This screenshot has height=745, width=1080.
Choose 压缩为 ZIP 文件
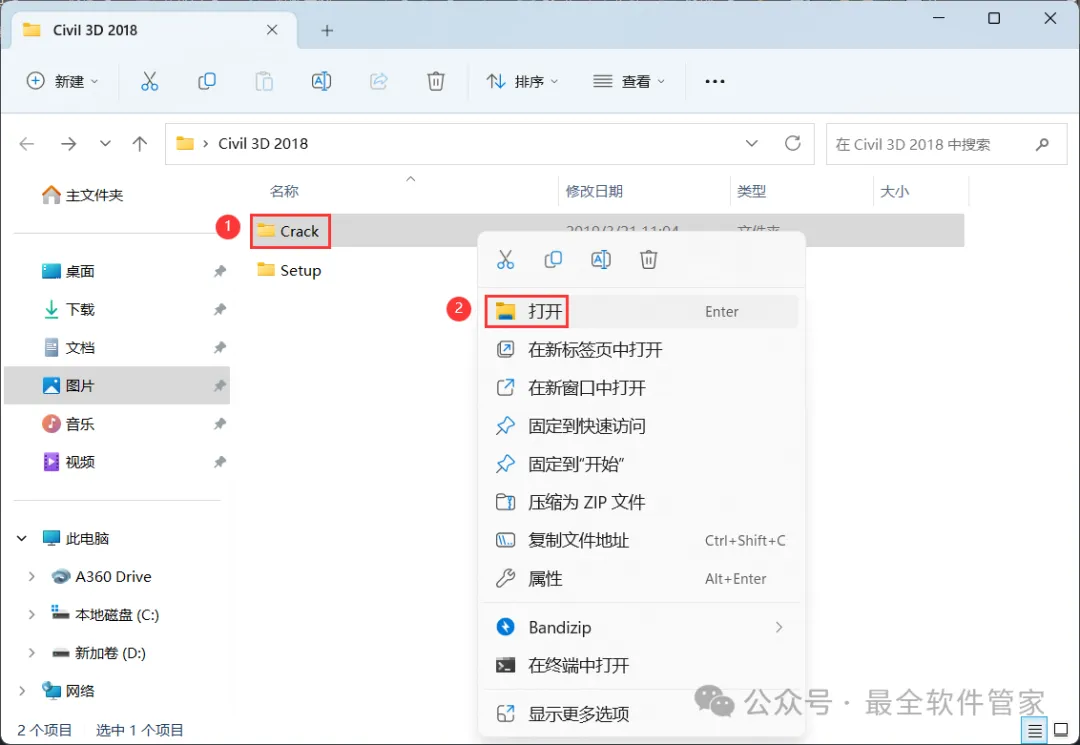tap(641, 502)
